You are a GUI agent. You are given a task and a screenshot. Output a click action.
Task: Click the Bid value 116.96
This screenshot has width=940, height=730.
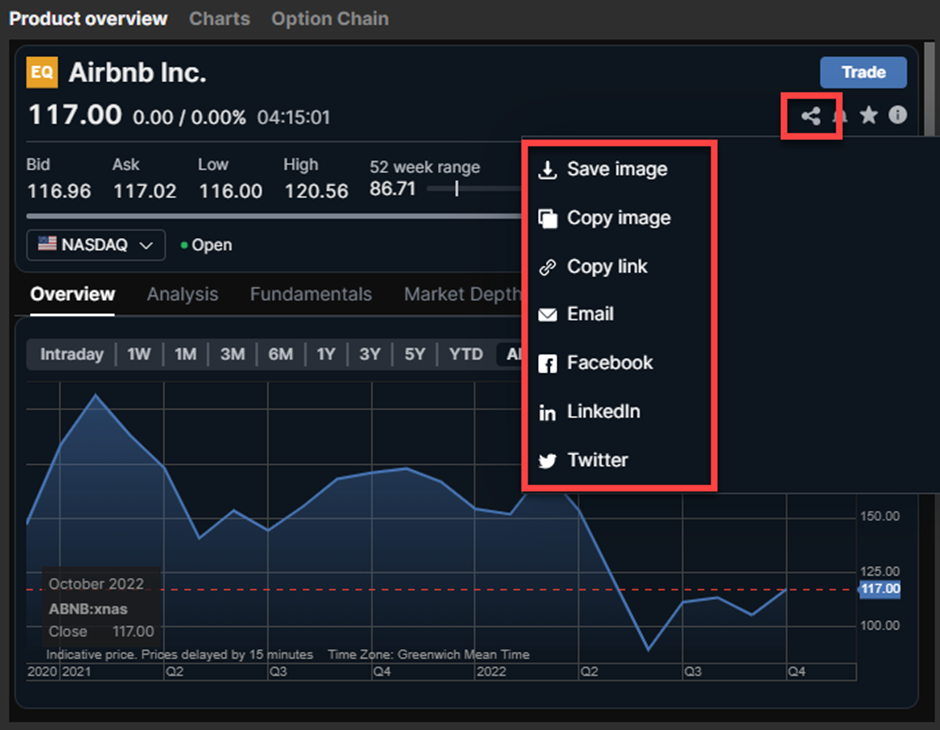(59, 191)
